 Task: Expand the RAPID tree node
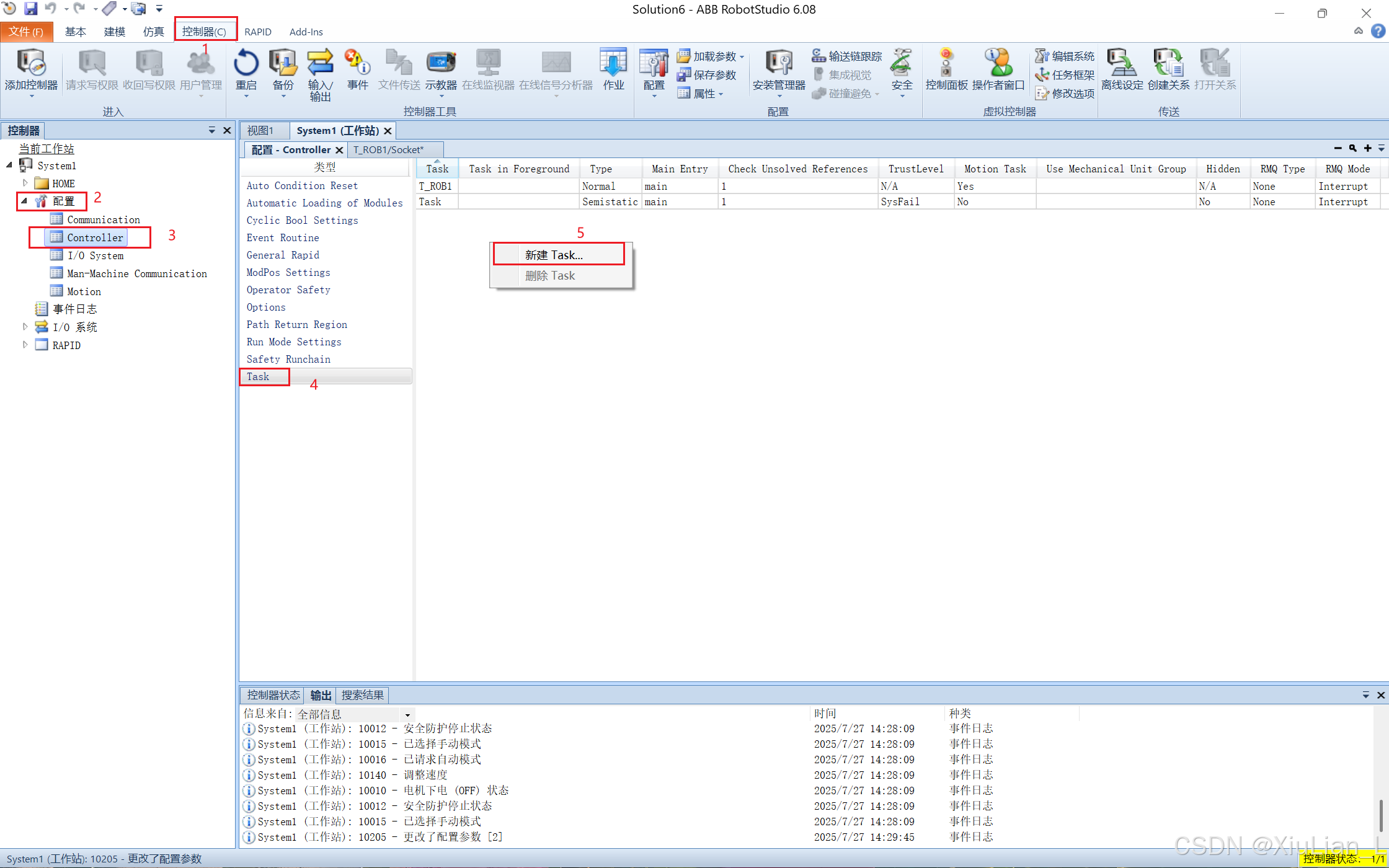click(25, 345)
